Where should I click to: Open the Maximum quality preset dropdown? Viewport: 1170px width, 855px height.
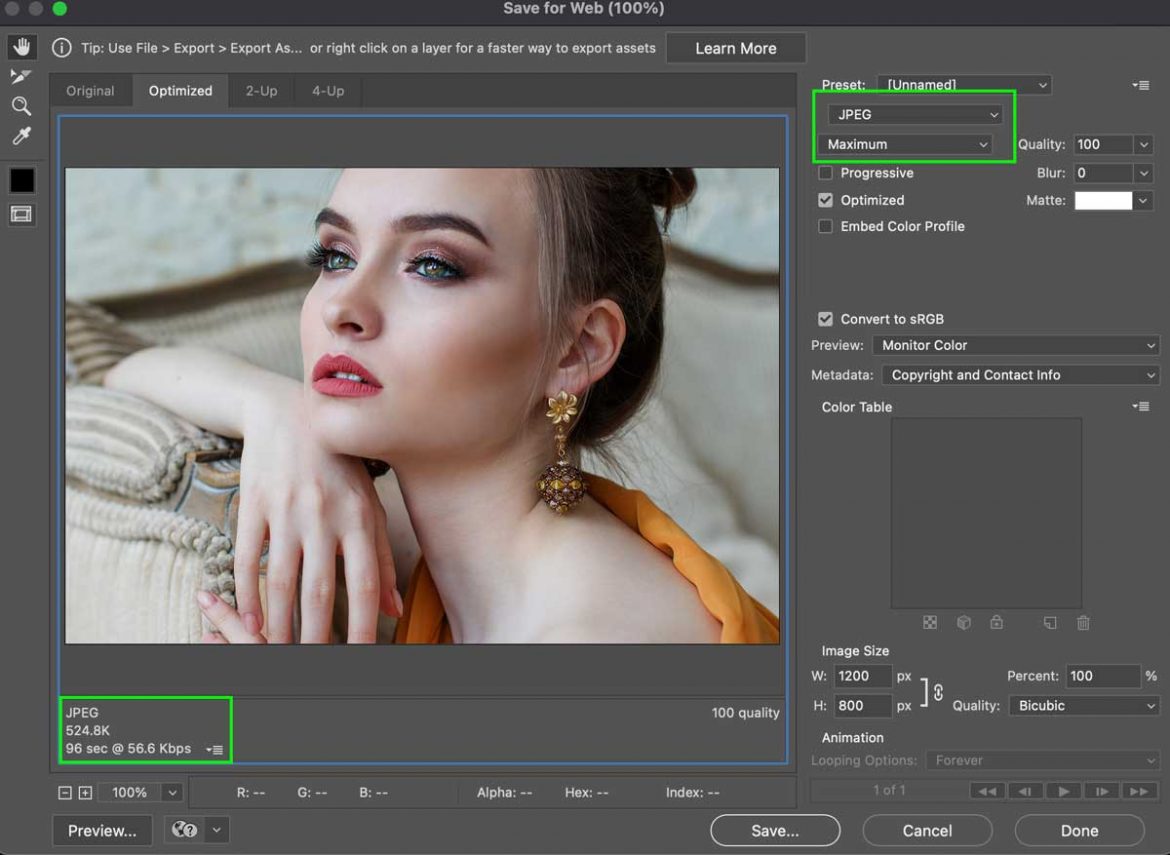tap(906, 145)
